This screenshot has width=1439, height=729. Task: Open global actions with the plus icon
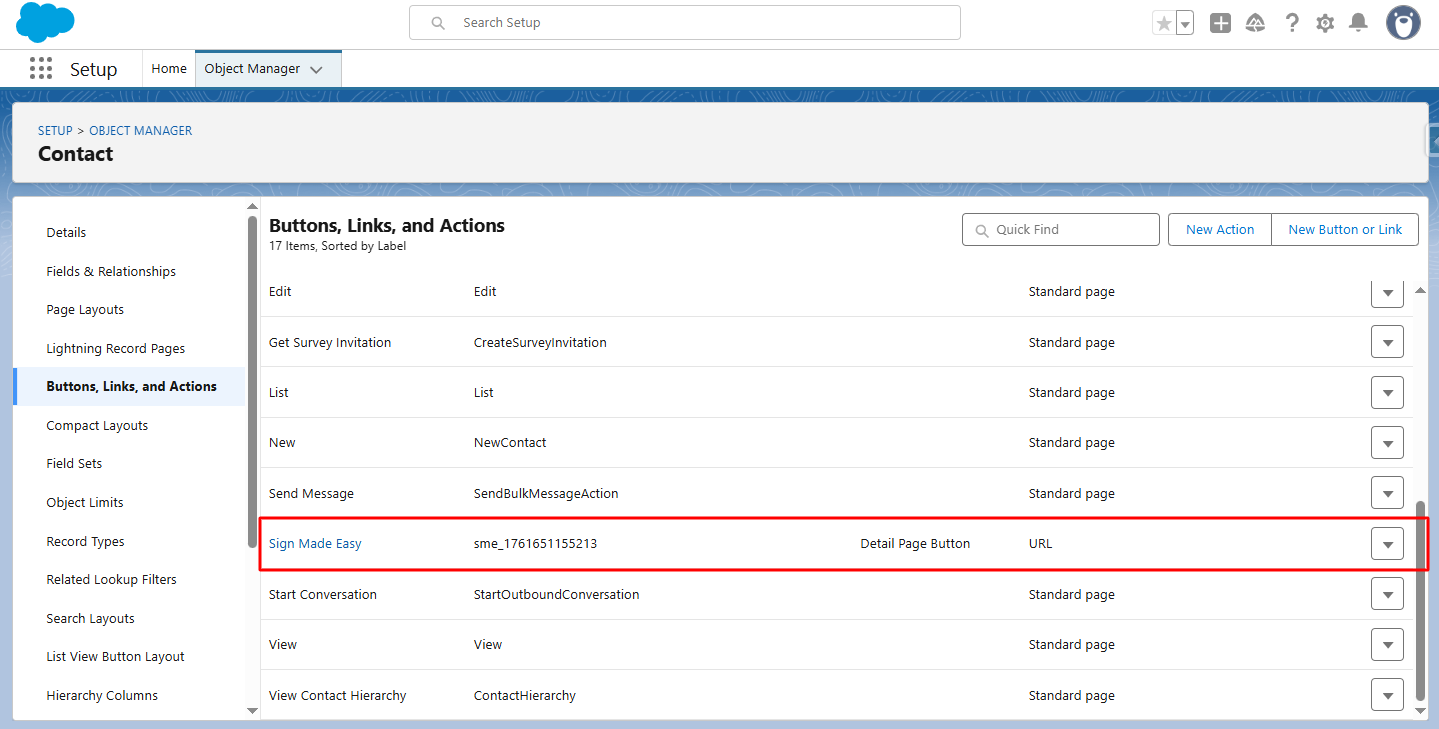click(1220, 22)
